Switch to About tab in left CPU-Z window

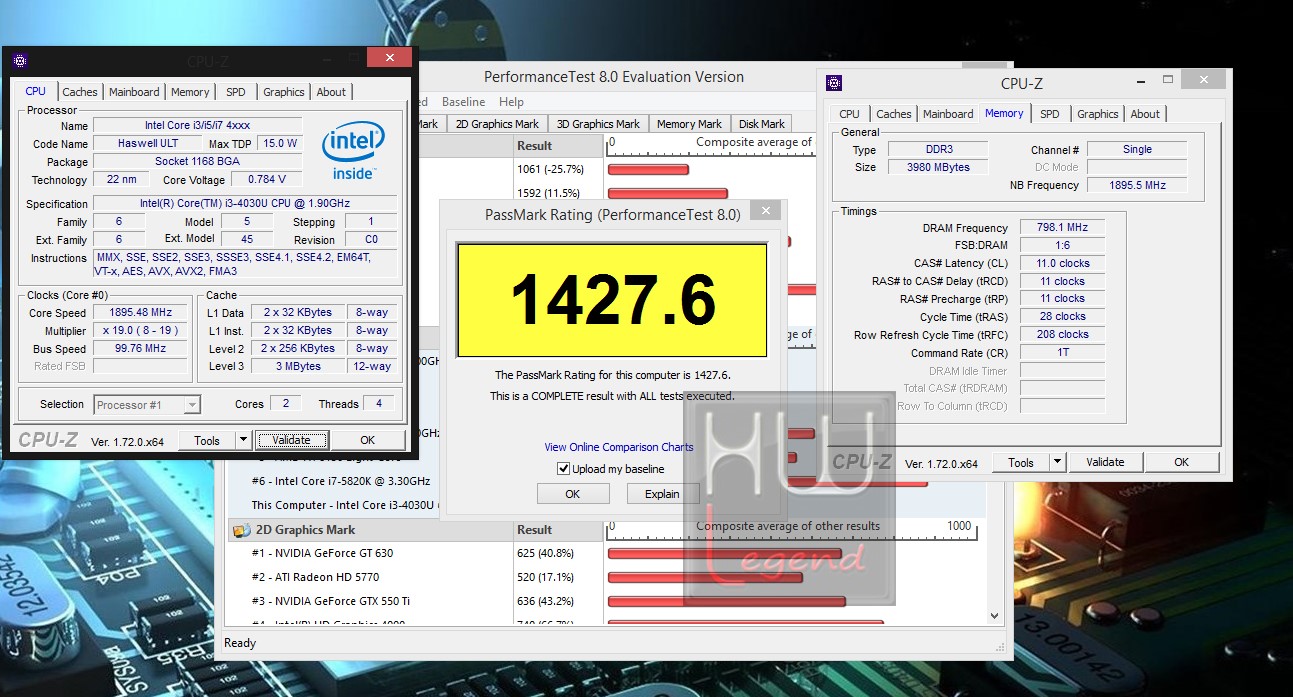click(331, 92)
